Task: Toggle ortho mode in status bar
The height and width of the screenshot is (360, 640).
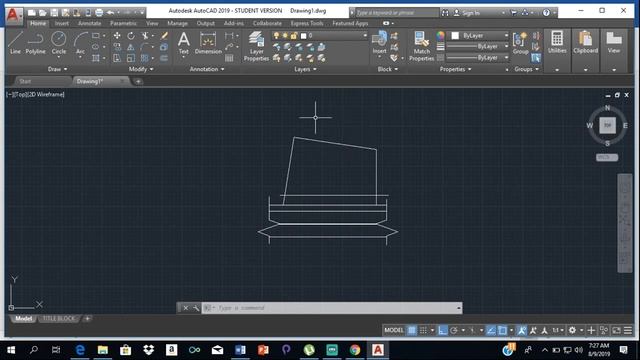Action: [x=442, y=330]
